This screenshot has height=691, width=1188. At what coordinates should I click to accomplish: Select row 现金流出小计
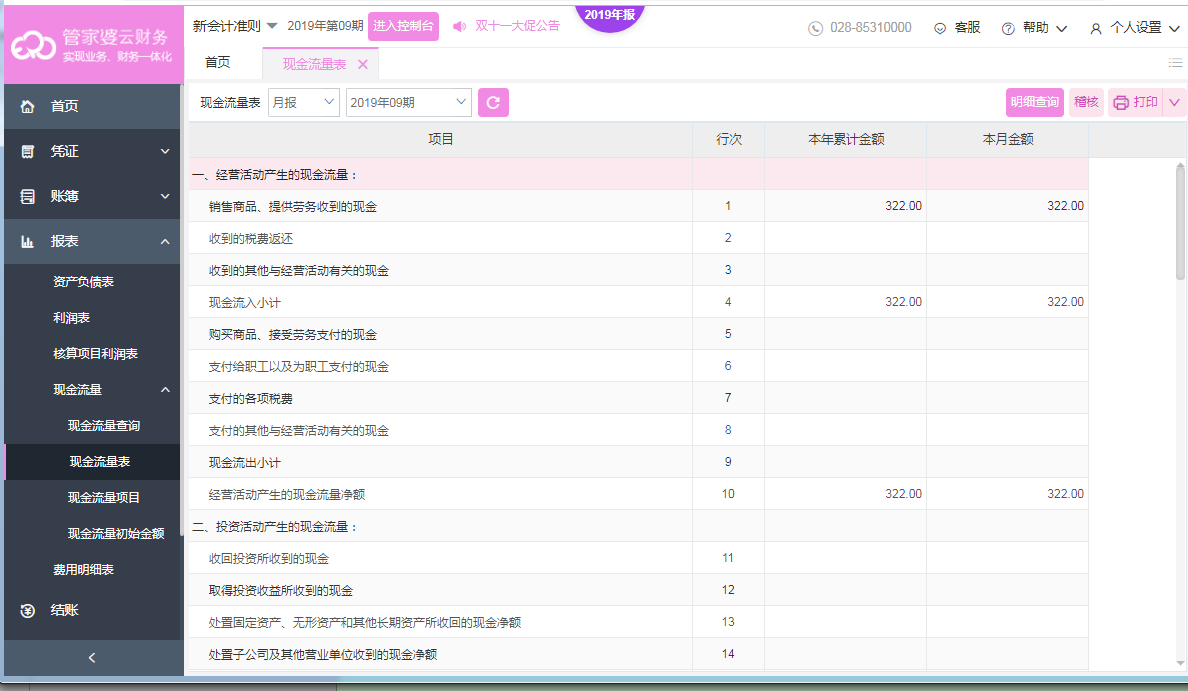639,462
